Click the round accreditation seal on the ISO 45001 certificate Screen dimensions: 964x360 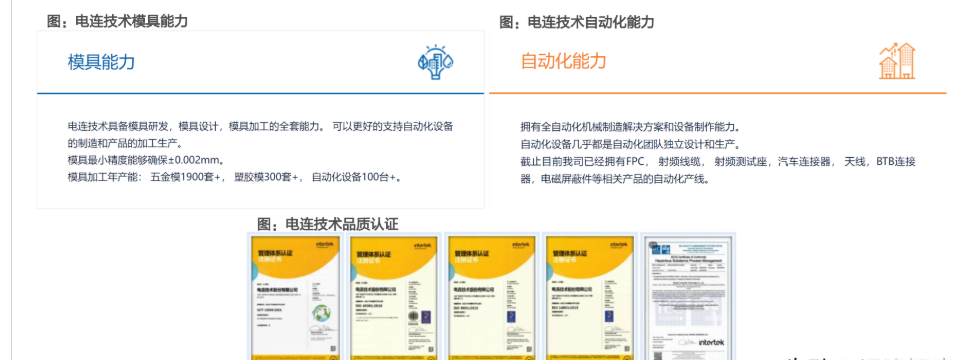point(413,315)
